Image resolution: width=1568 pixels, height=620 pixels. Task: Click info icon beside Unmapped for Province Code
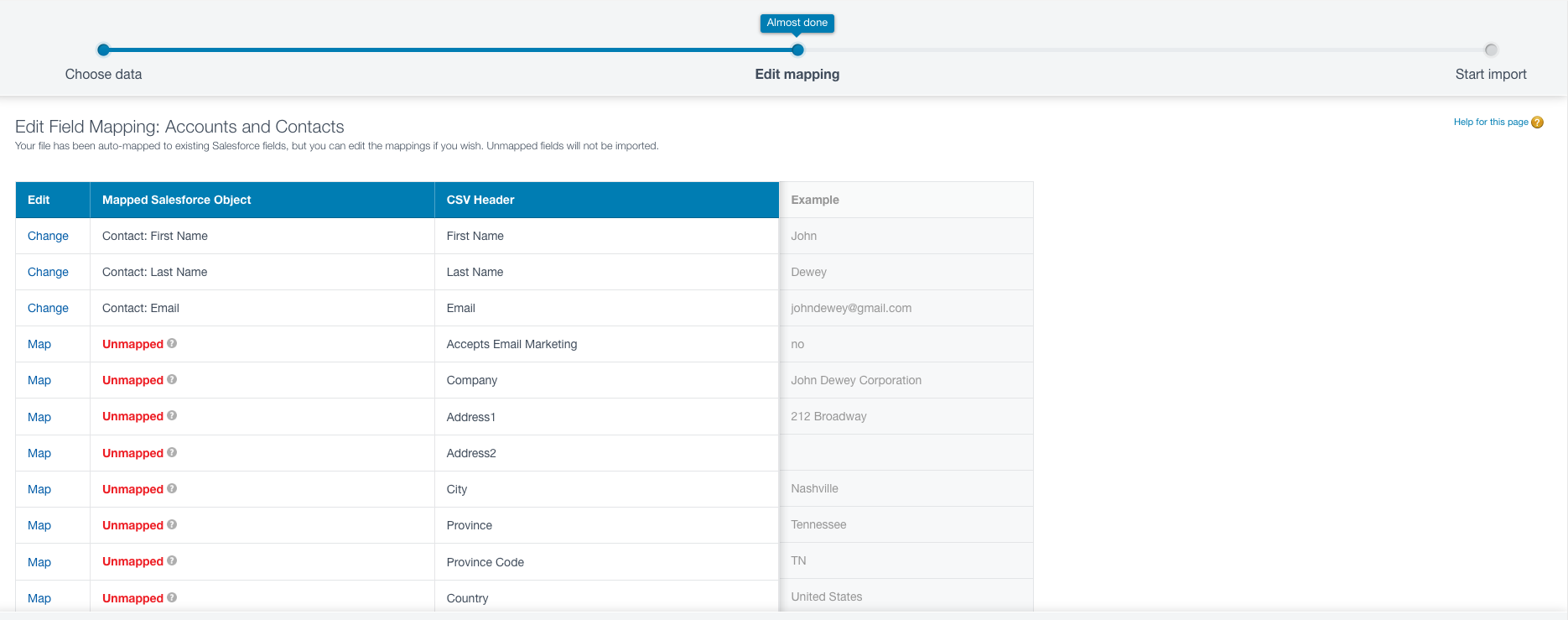pos(172,560)
